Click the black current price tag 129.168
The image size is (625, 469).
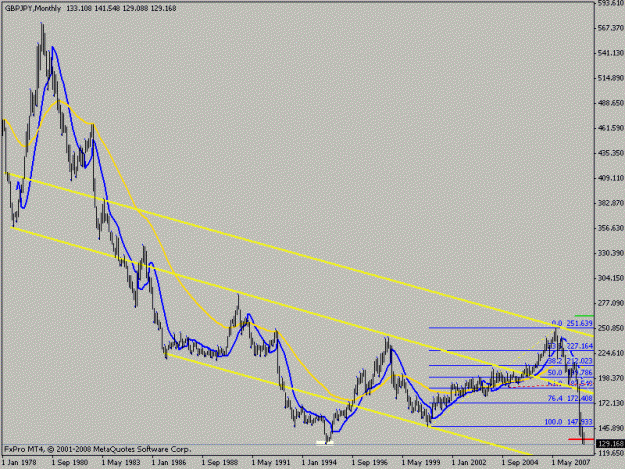pyautogui.click(x=610, y=444)
